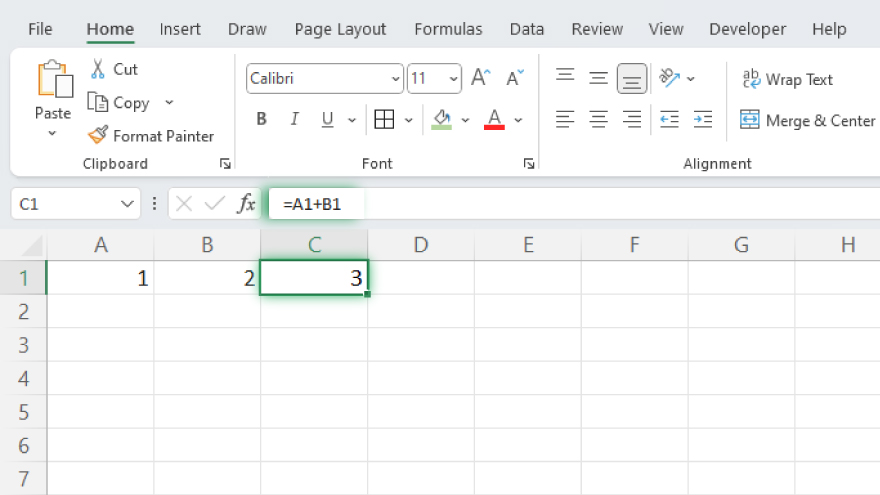Switch to the Formulas tab
Viewport: 880px width, 495px height.
pos(448,29)
